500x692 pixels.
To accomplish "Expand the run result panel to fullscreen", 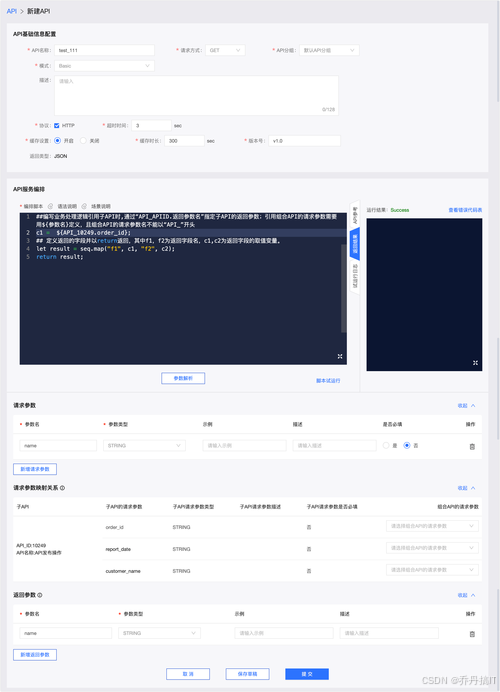I will [475, 363].
